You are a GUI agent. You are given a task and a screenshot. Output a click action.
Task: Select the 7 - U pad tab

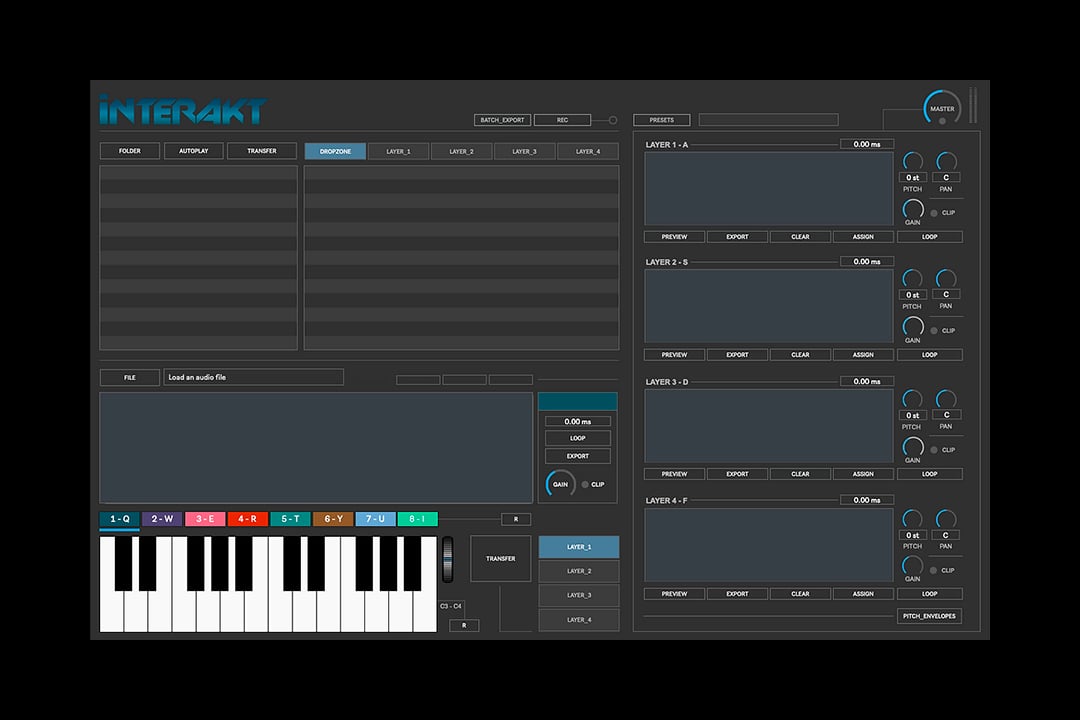click(x=375, y=519)
